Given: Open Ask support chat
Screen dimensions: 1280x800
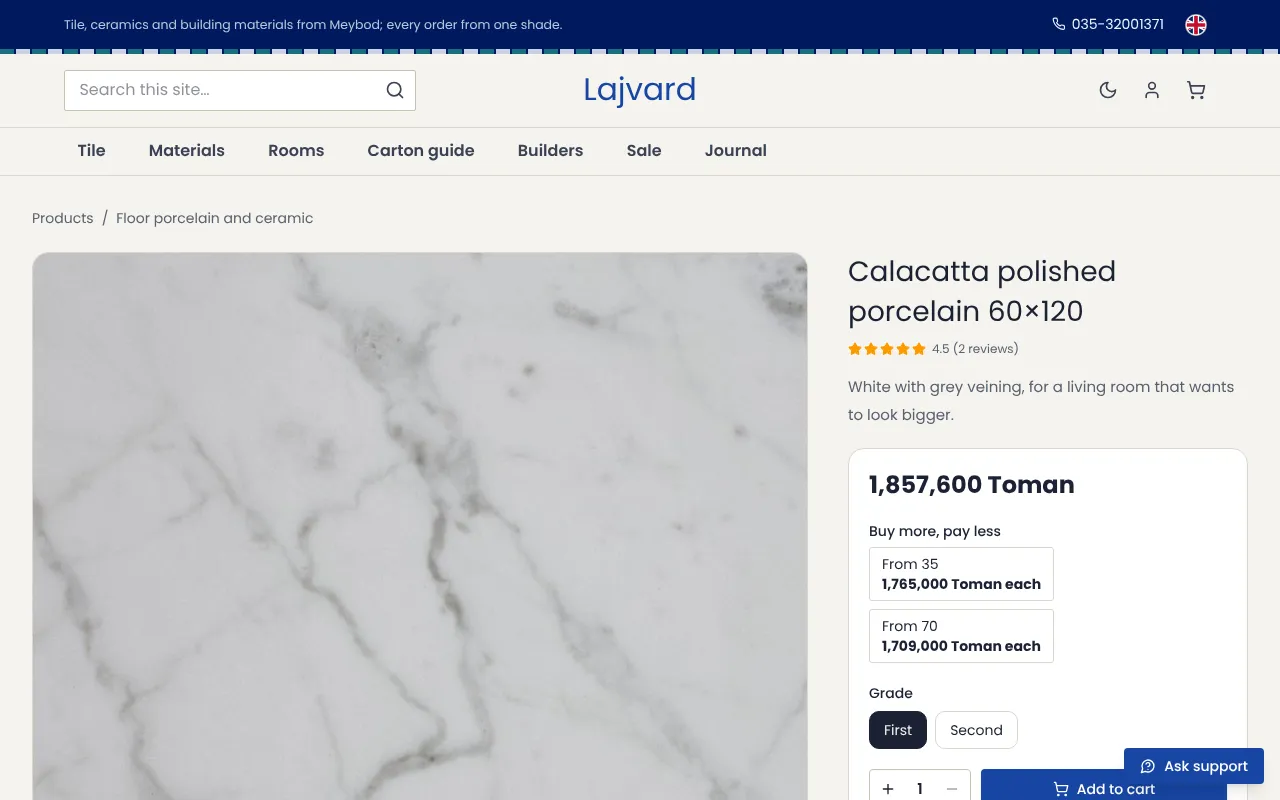Looking at the screenshot, I should click(x=1194, y=766).
